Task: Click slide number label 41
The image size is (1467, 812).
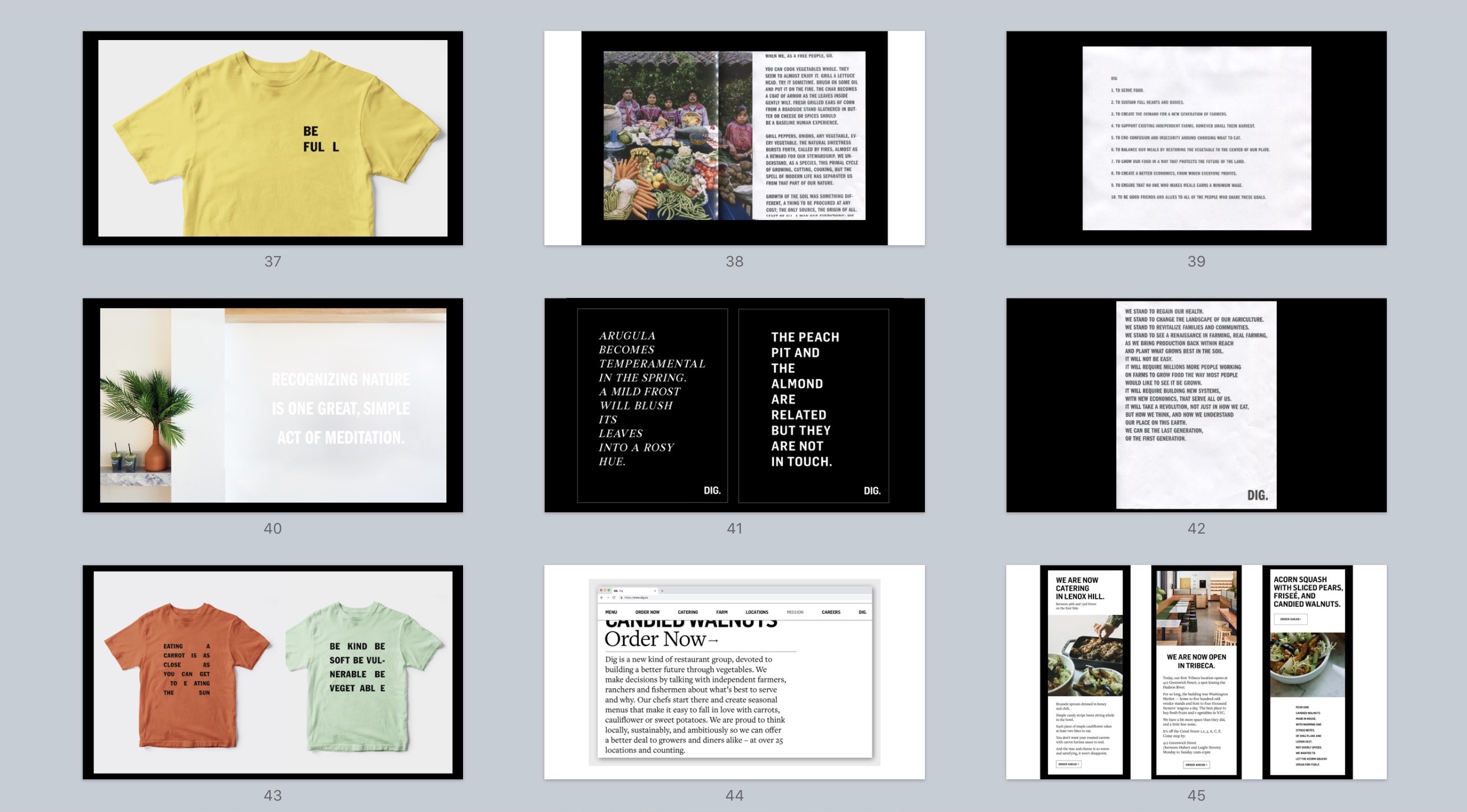Action: click(x=735, y=528)
